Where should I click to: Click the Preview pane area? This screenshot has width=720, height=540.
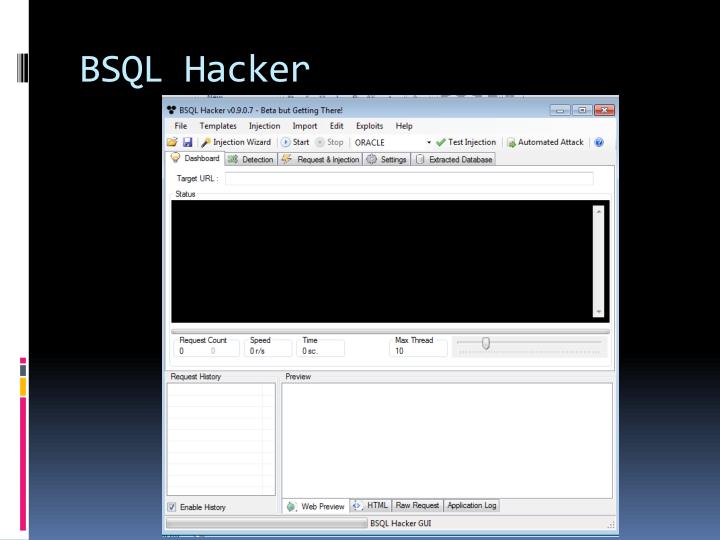pos(447,441)
